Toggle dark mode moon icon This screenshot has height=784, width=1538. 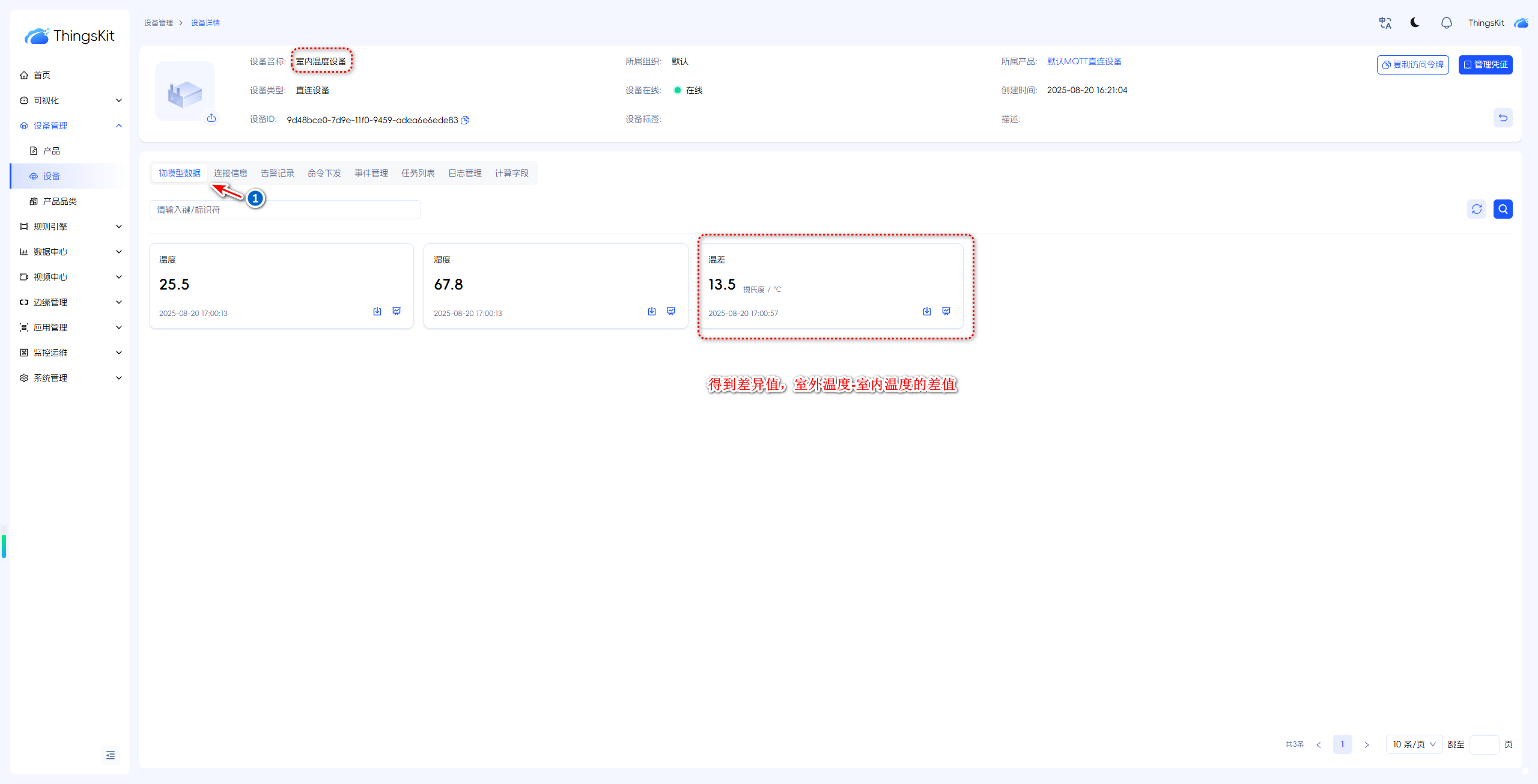[x=1415, y=23]
